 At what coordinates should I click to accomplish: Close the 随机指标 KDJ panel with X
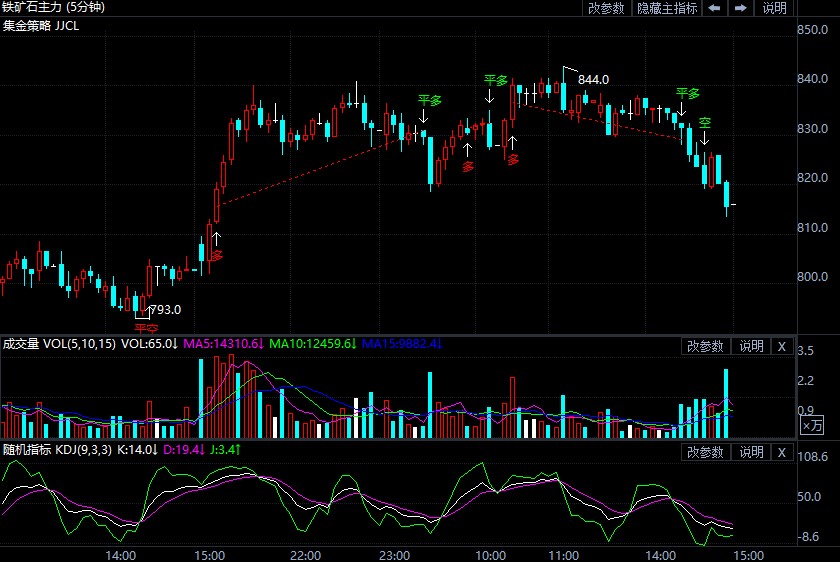pyautogui.click(x=782, y=452)
